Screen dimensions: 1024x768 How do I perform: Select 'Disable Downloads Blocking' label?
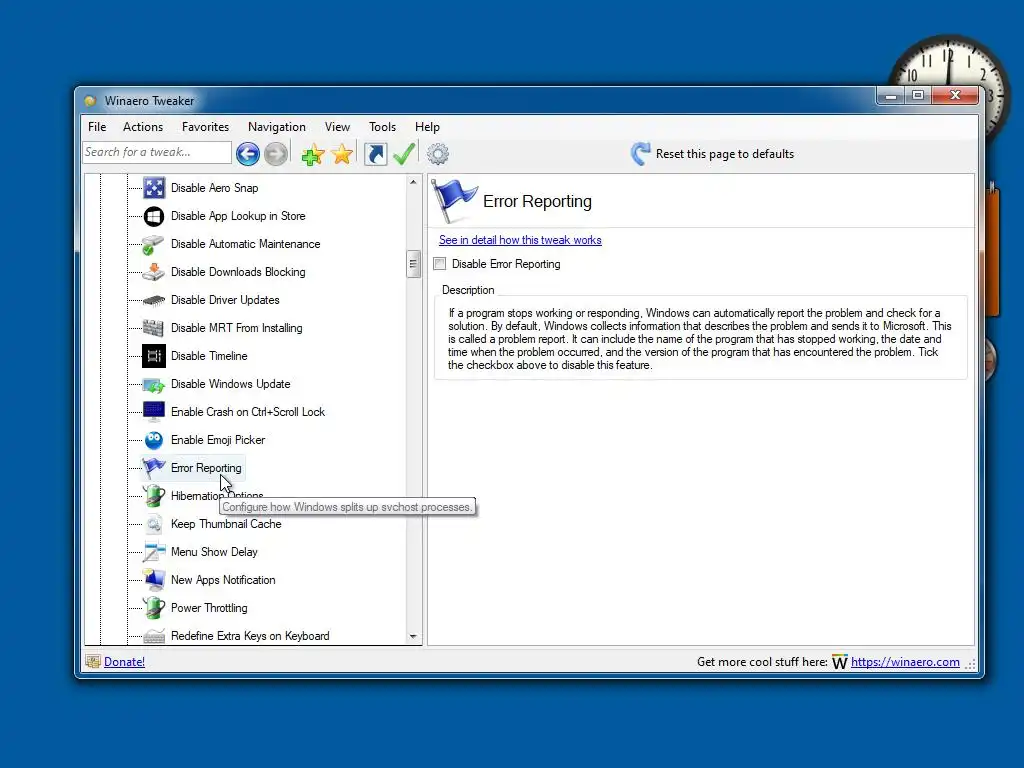pyautogui.click(x=238, y=272)
